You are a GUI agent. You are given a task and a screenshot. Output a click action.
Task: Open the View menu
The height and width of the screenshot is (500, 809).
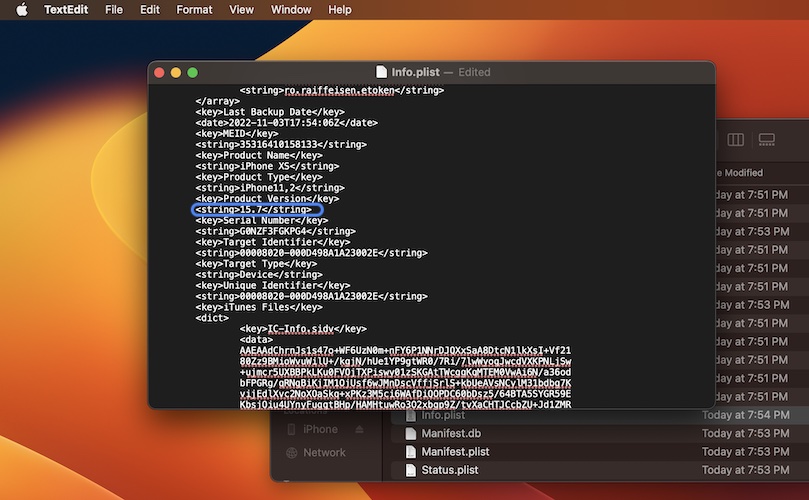[241, 9]
